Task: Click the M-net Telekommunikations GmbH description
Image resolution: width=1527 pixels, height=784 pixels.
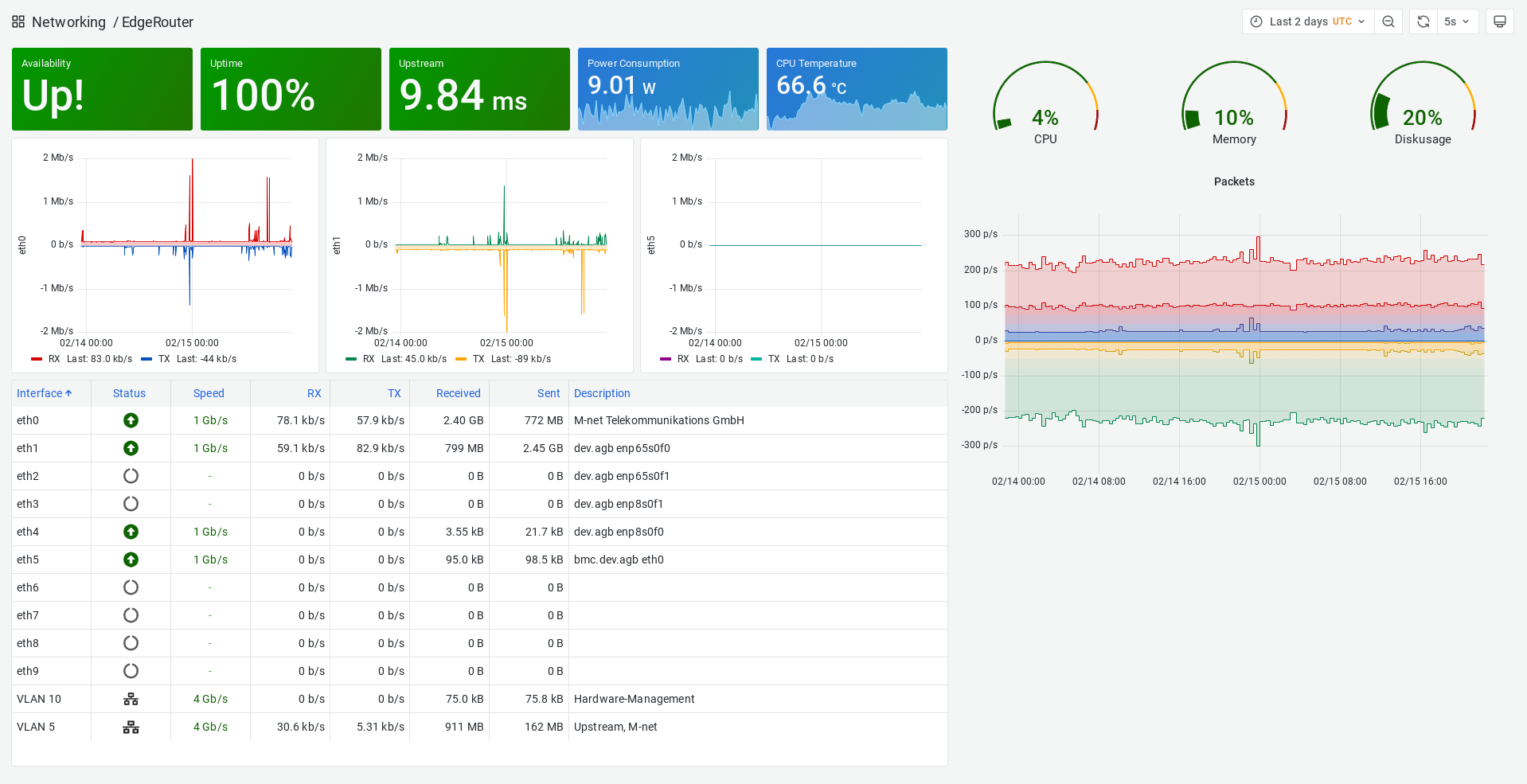Action: (x=659, y=420)
